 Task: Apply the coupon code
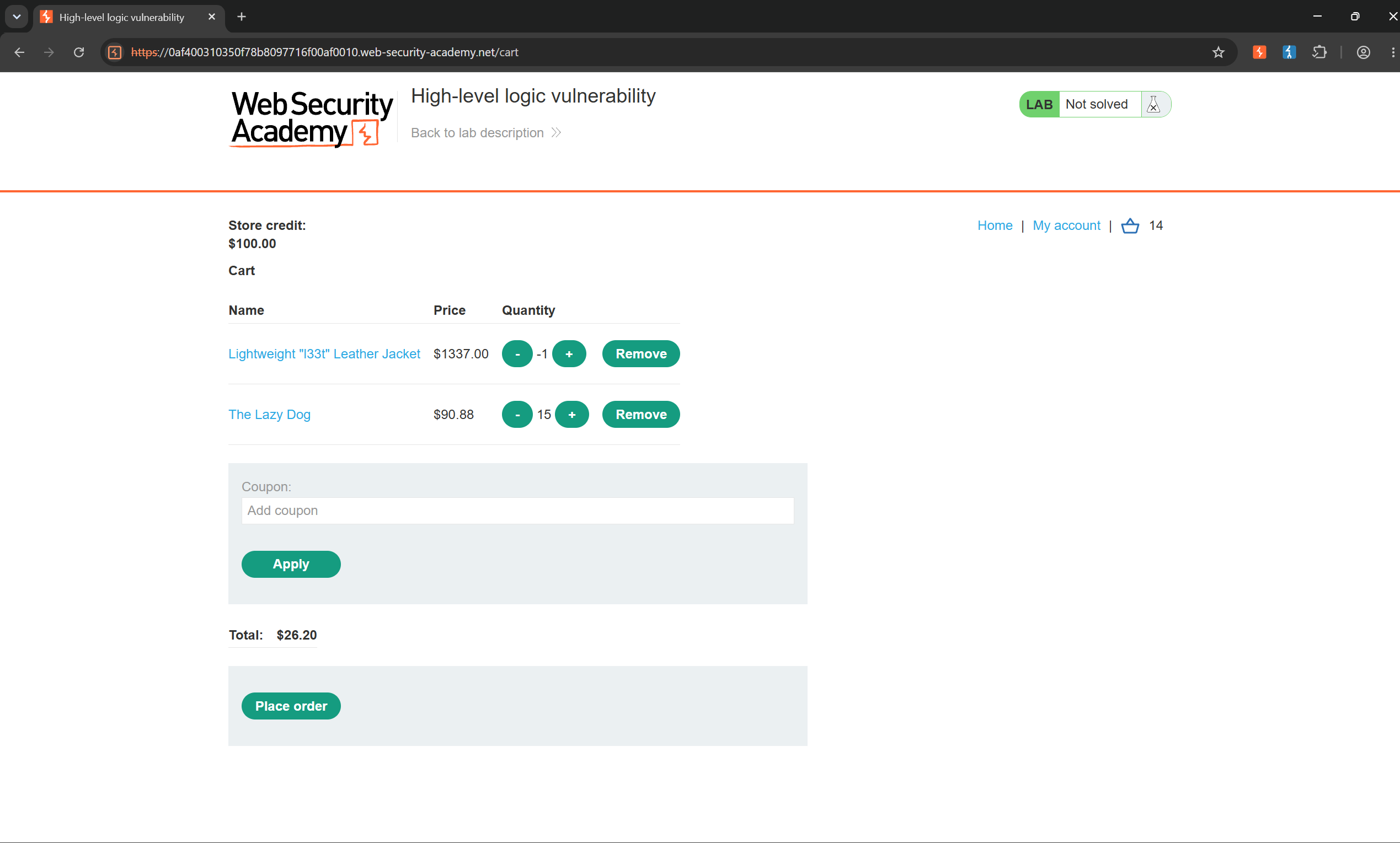pyautogui.click(x=291, y=564)
